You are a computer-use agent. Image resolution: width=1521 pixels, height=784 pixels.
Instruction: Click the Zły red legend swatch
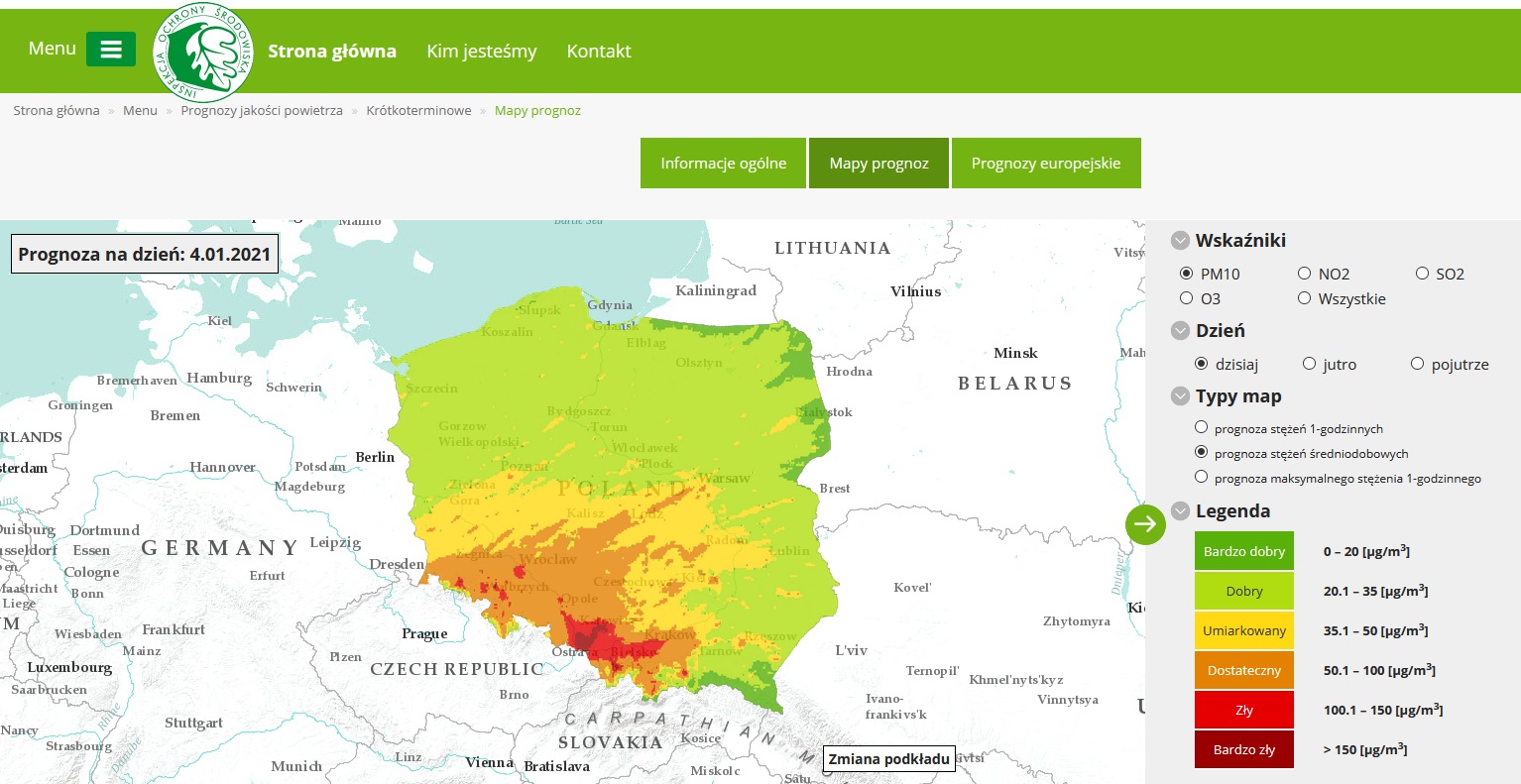(1244, 710)
